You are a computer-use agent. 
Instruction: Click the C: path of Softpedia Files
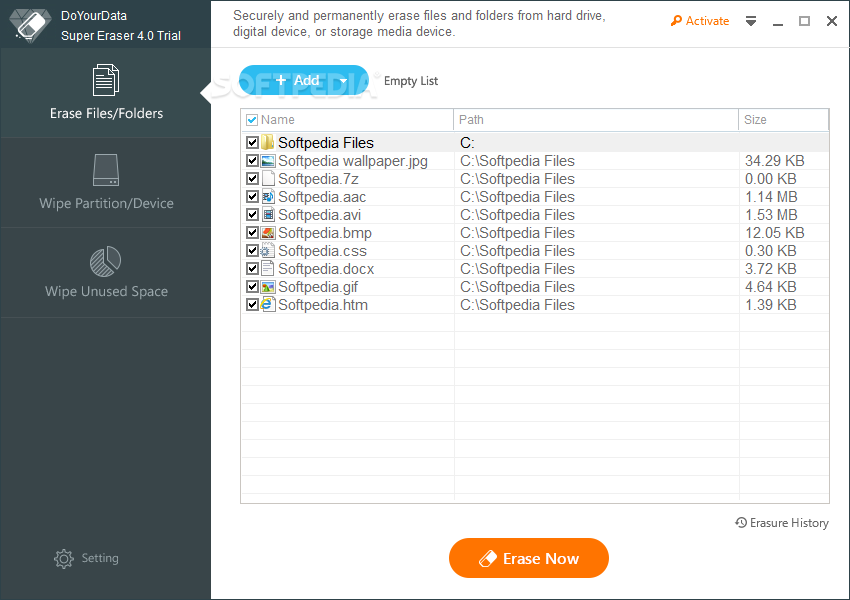(467, 143)
